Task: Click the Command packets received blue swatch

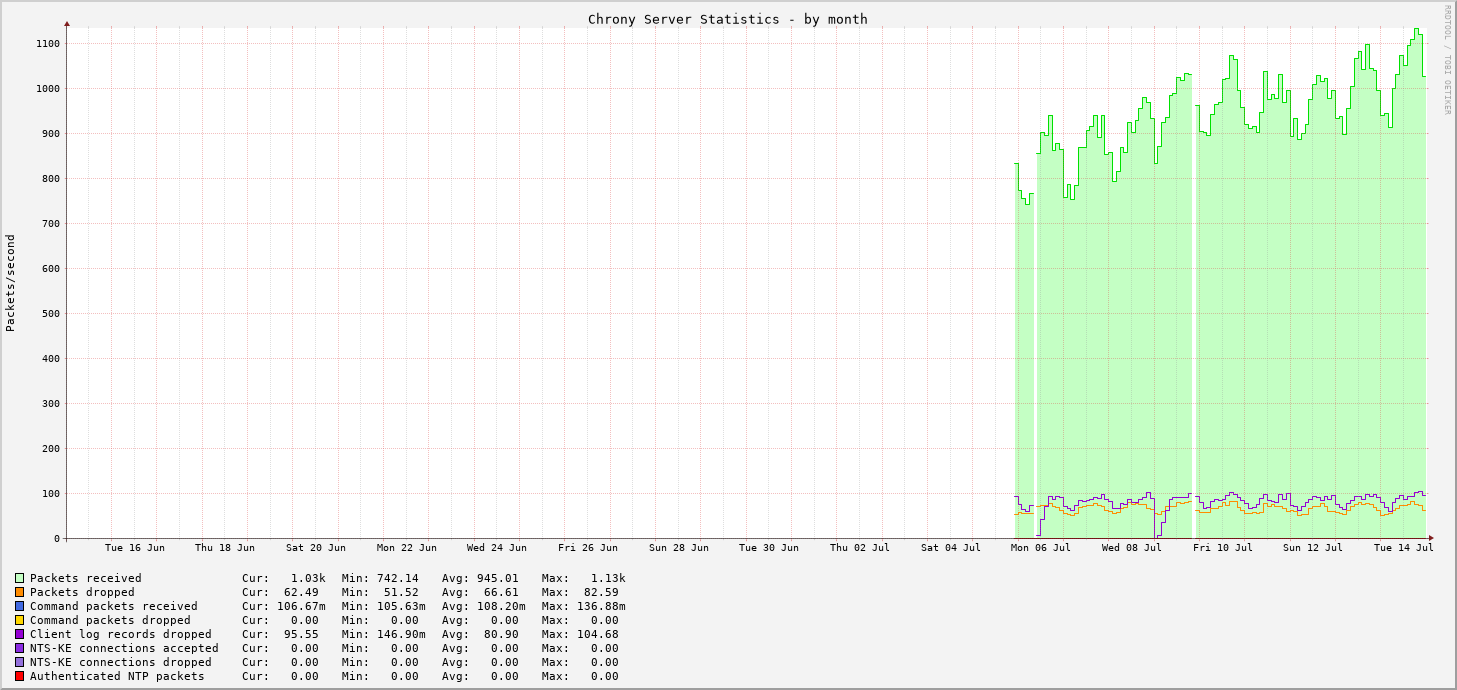Action: [19, 606]
